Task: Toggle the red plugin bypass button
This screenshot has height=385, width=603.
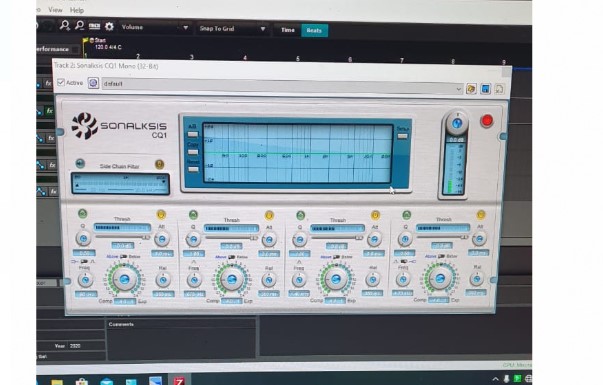Action: click(486, 121)
